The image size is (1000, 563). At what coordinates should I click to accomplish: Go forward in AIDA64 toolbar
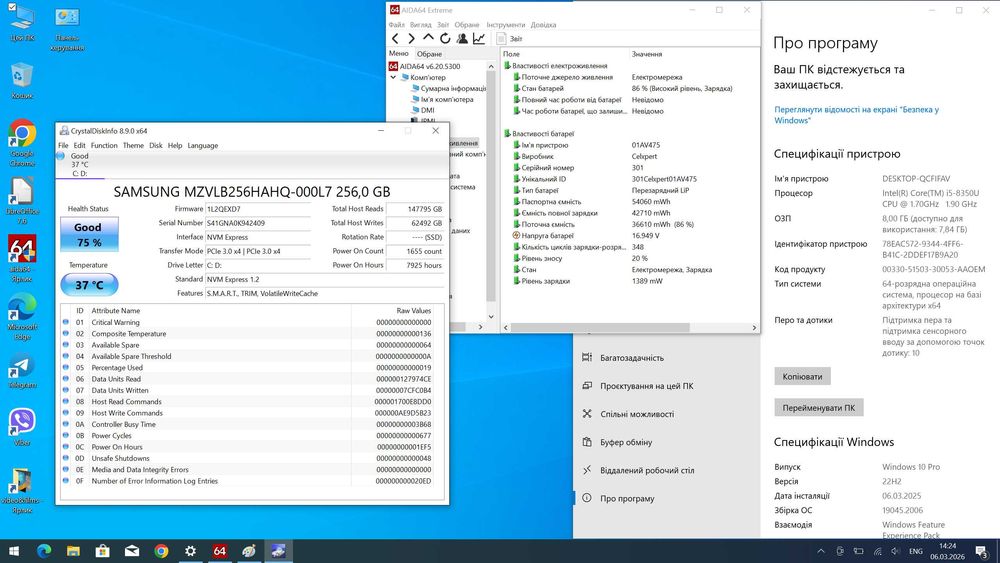[411, 39]
